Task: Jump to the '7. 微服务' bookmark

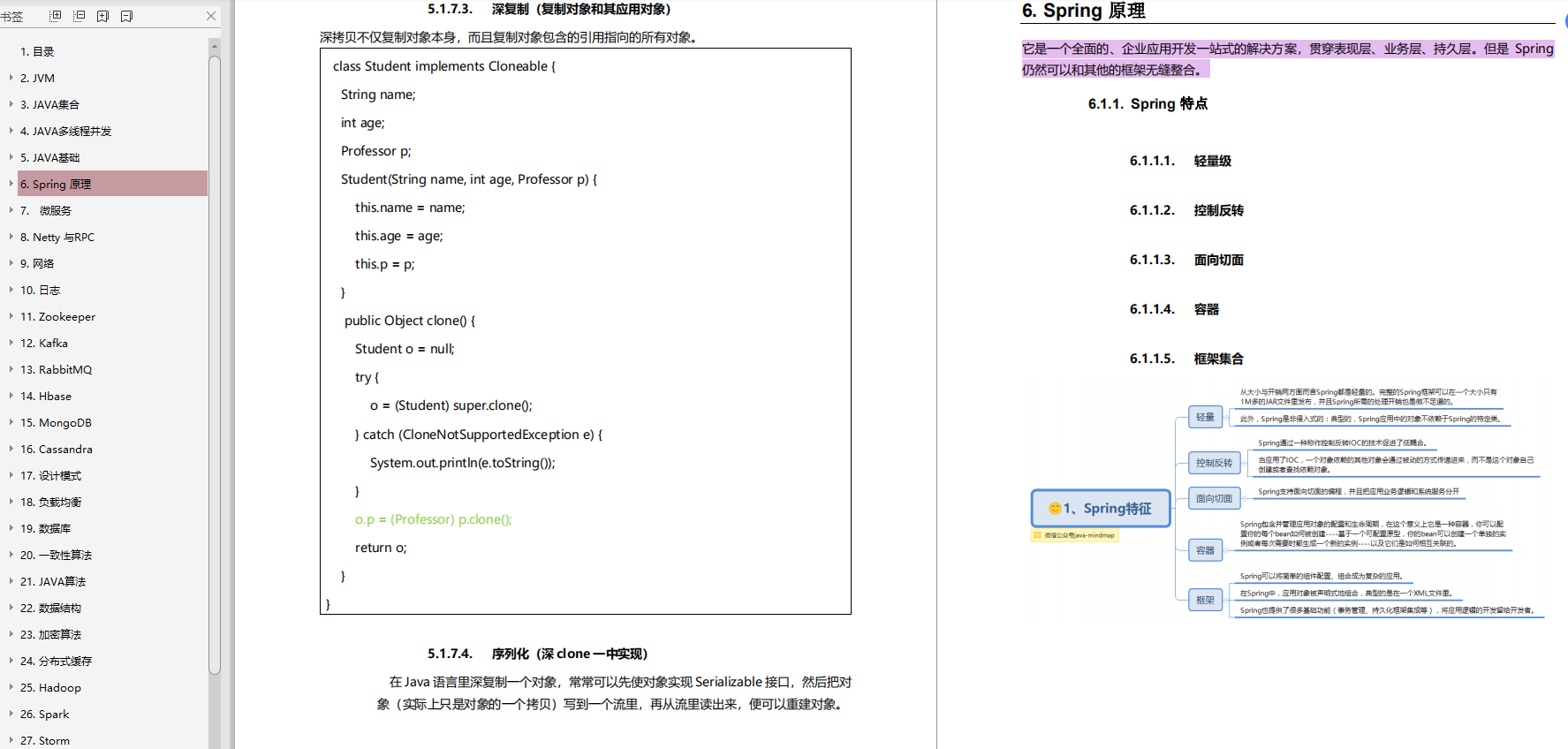Action: (46, 210)
